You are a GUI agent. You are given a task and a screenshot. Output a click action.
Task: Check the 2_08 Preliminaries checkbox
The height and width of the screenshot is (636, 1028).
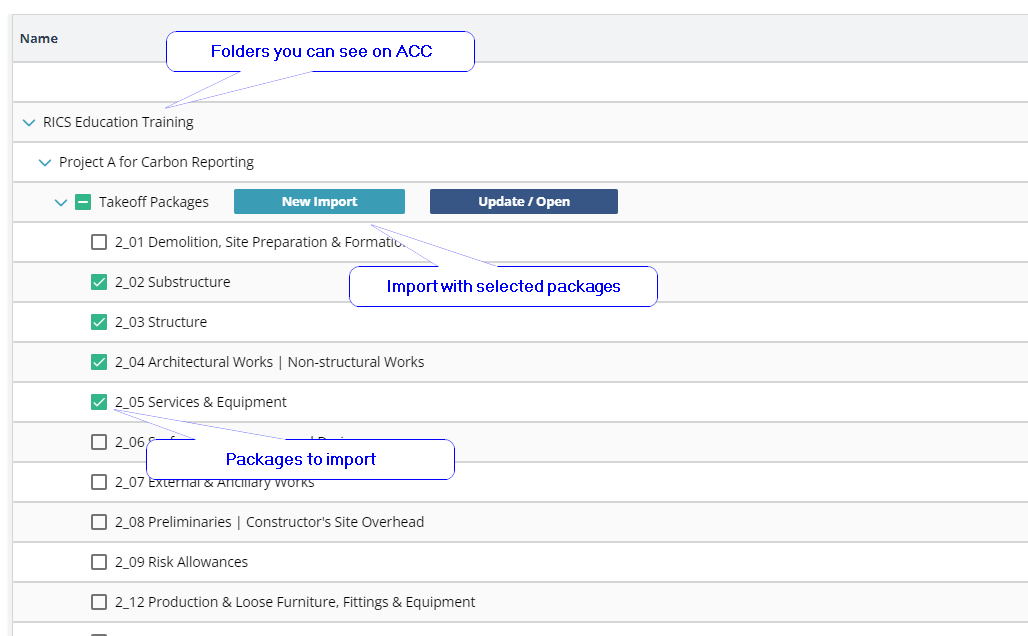pos(99,522)
